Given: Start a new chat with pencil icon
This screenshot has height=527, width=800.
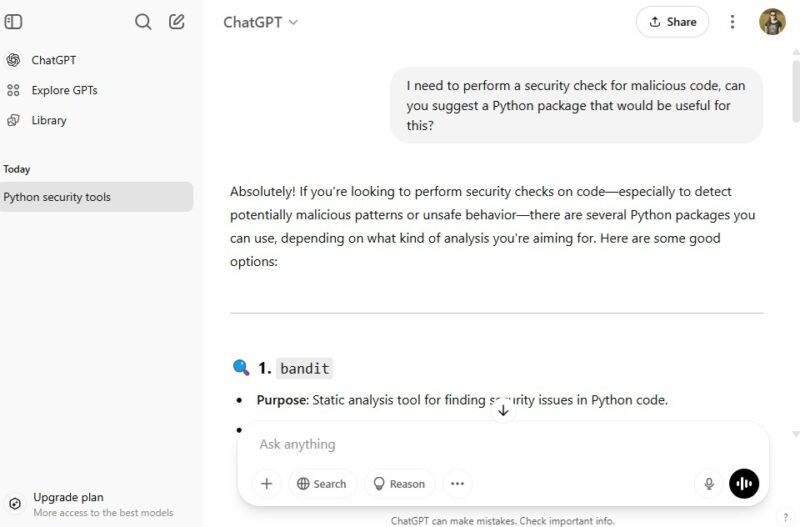Looking at the screenshot, I should click(x=177, y=21).
